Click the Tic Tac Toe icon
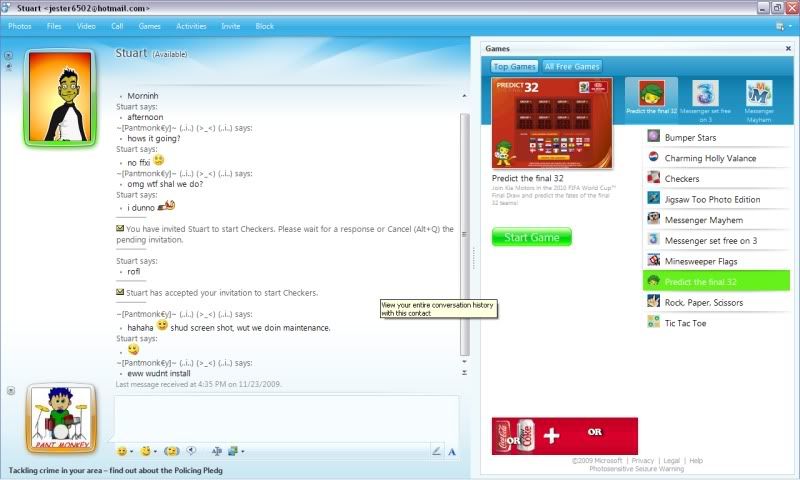Viewport: 800px width, 480px height. 654,322
